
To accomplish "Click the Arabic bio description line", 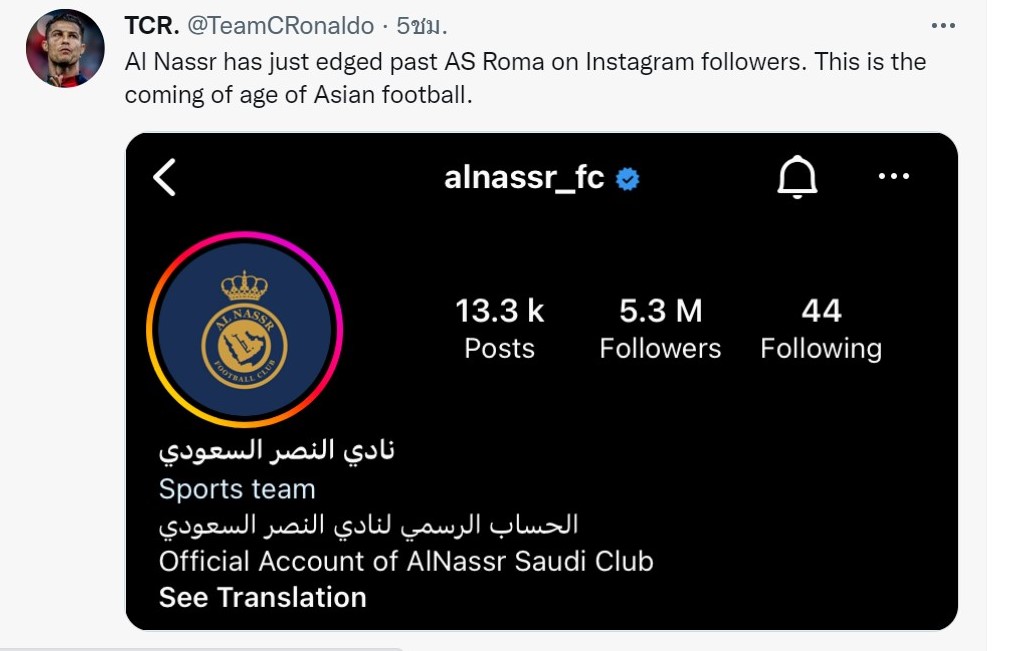I will (x=369, y=525).
